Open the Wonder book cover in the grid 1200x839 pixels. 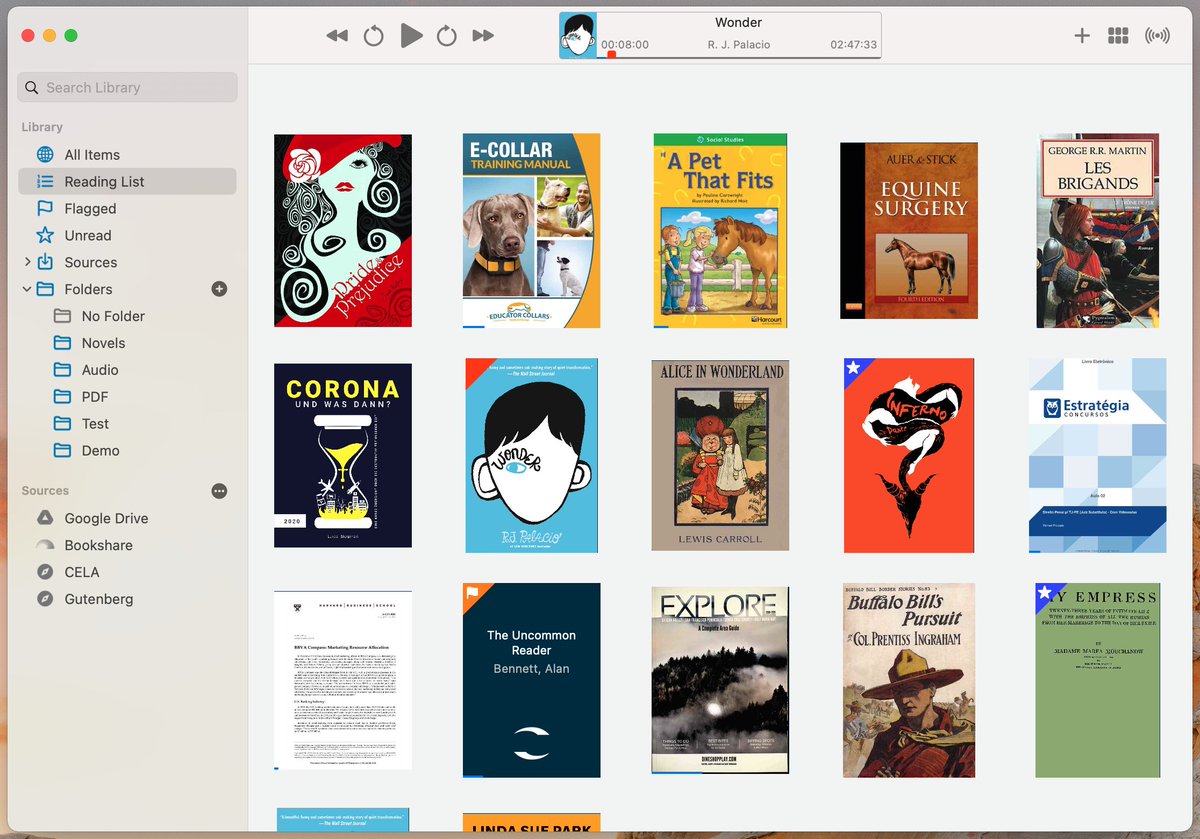coord(532,455)
